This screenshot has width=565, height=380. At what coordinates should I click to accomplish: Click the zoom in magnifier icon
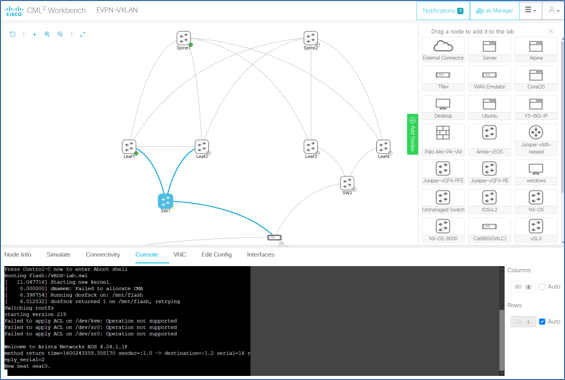(x=47, y=34)
